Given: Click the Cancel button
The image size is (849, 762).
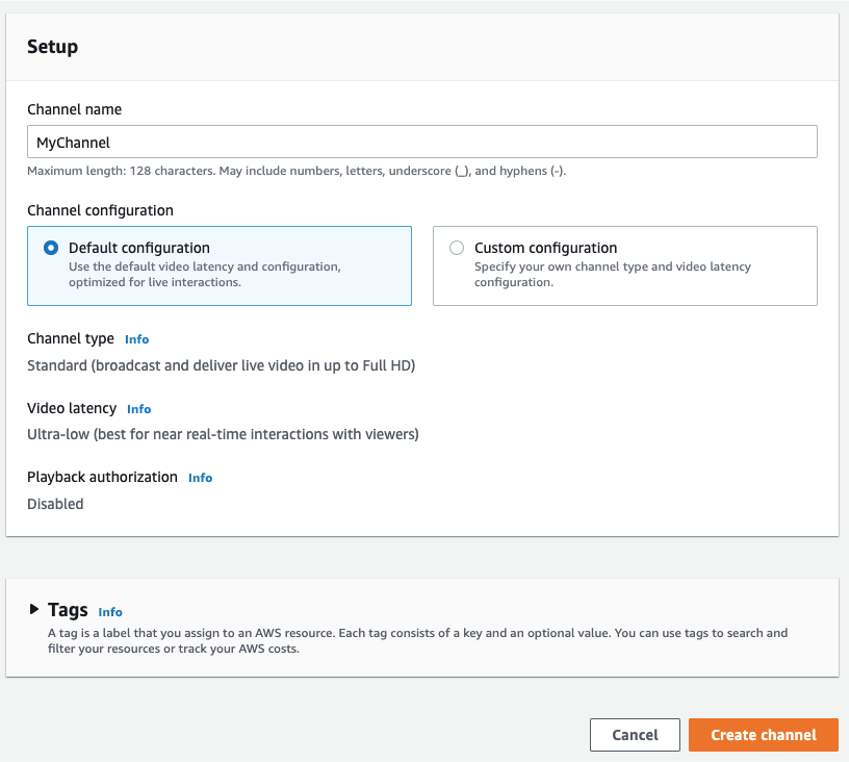Looking at the screenshot, I should (635, 735).
